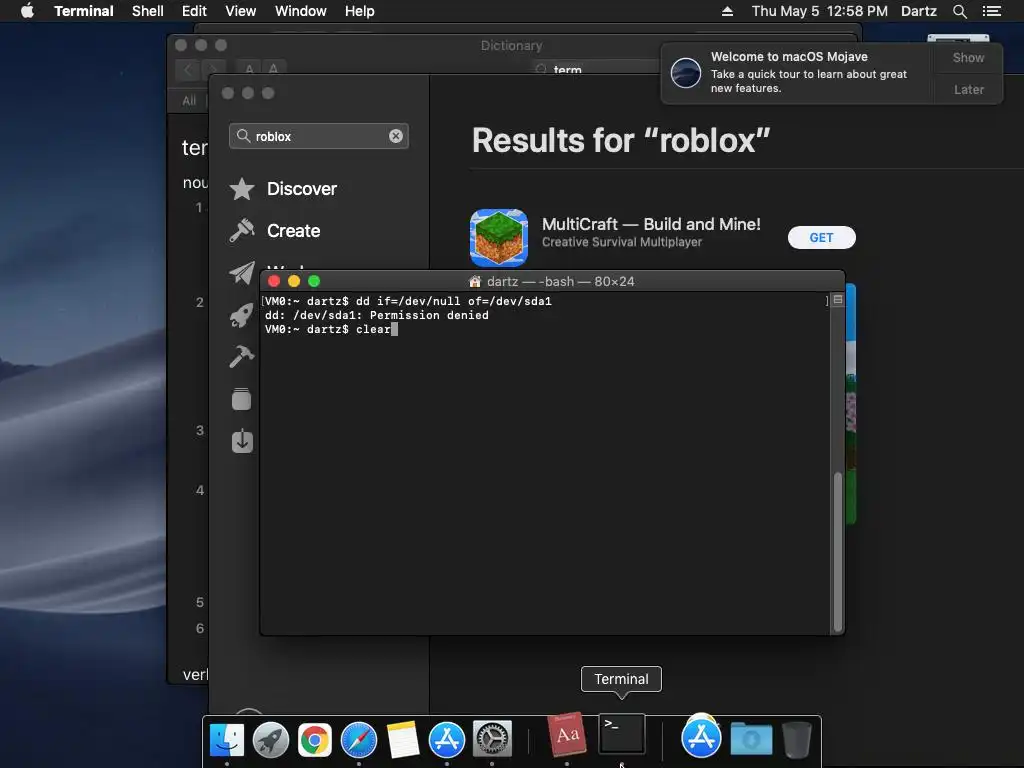Select Discover in App Store sidebar

pyautogui.click(x=283, y=189)
